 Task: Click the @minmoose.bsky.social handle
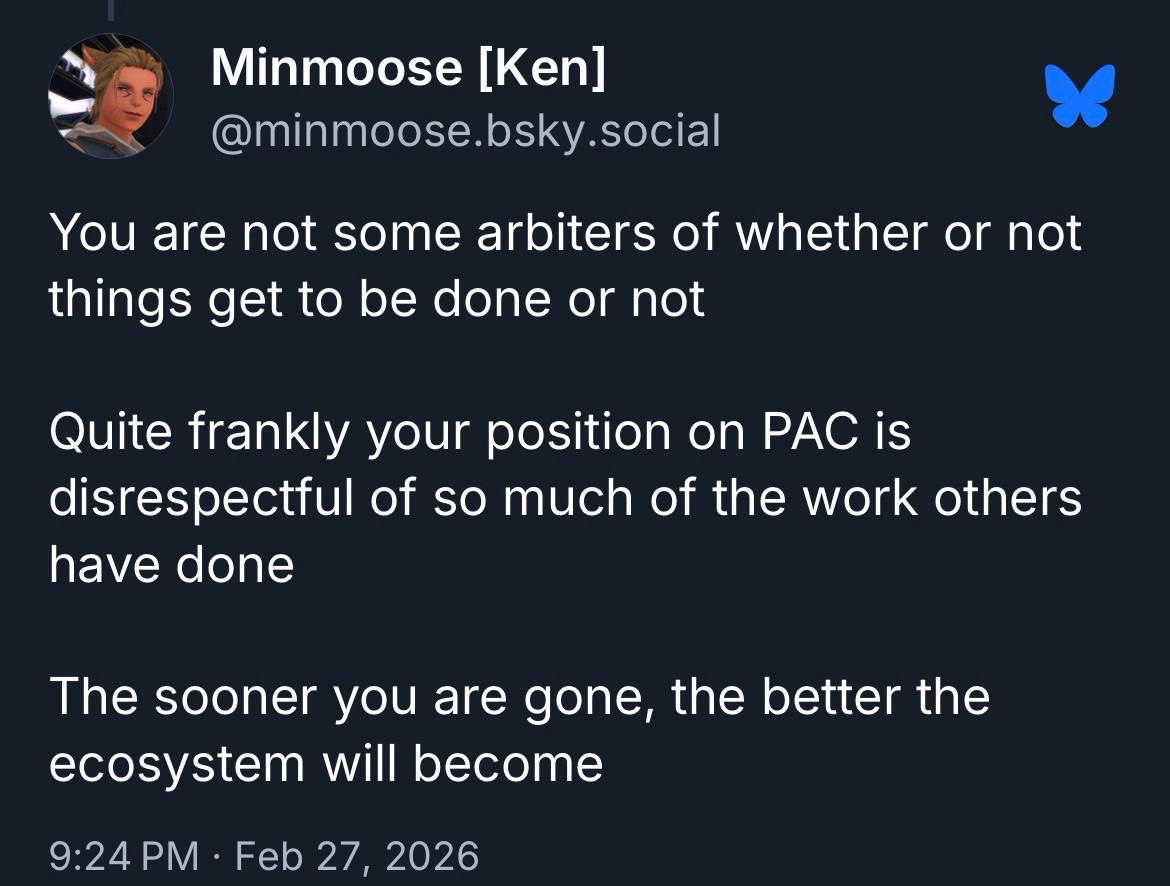point(465,130)
